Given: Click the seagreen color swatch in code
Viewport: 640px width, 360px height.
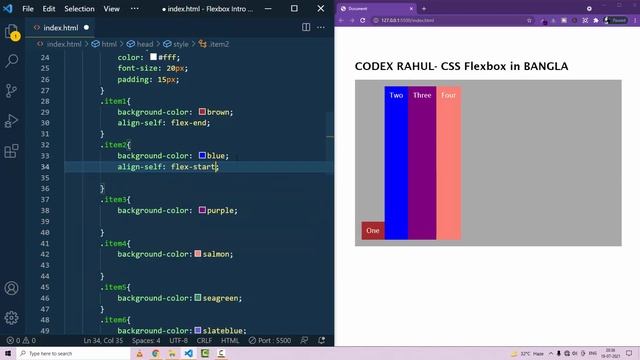Looking at the screenshot, I should pyautogui.click(x=198, y=297).
